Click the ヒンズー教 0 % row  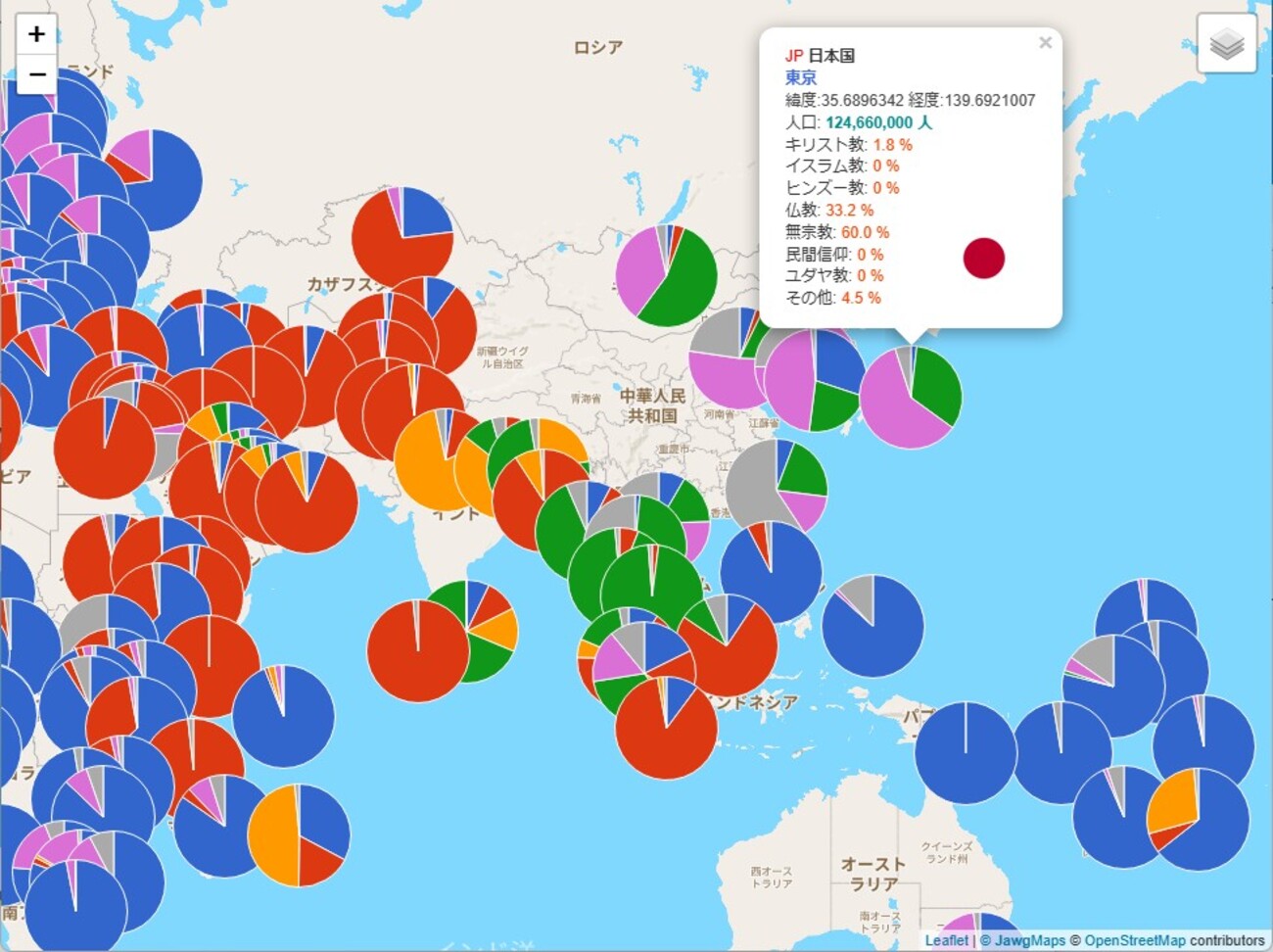(842, 188)
